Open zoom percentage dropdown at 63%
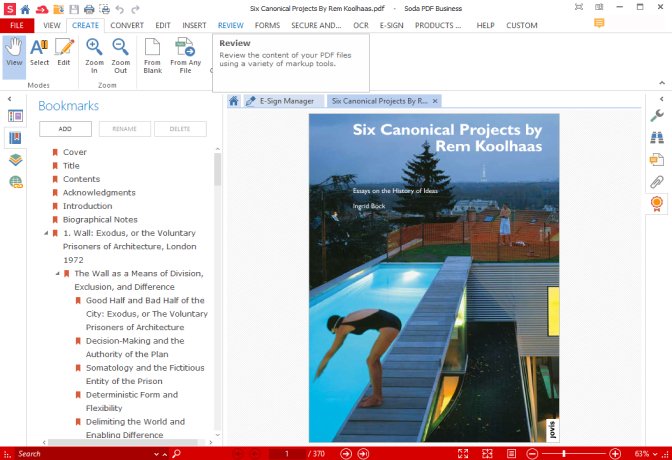The width and height of the screenshot is (672, 460). (655, 454)
